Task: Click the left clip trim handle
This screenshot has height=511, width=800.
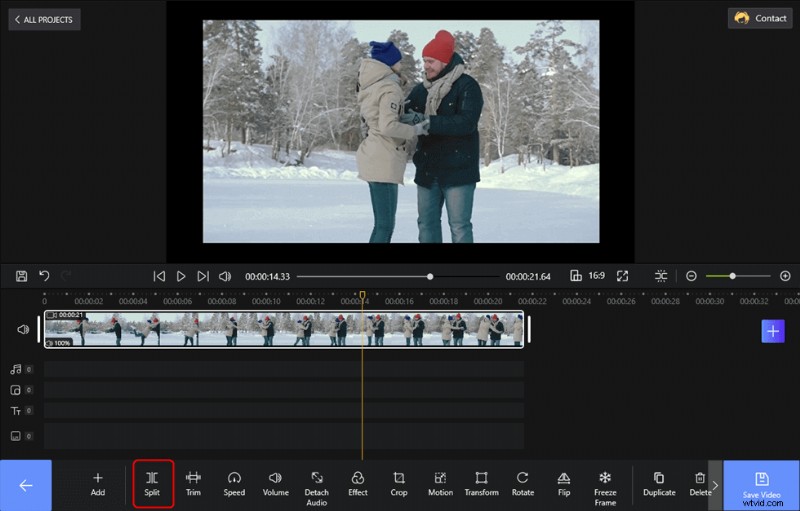Action: point(39,329)
